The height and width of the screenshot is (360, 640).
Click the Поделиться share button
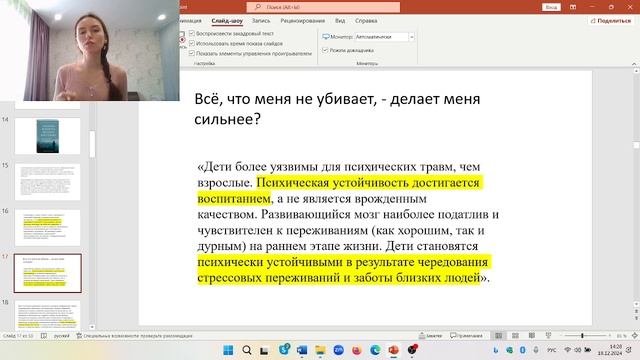[x=611, y=20]
